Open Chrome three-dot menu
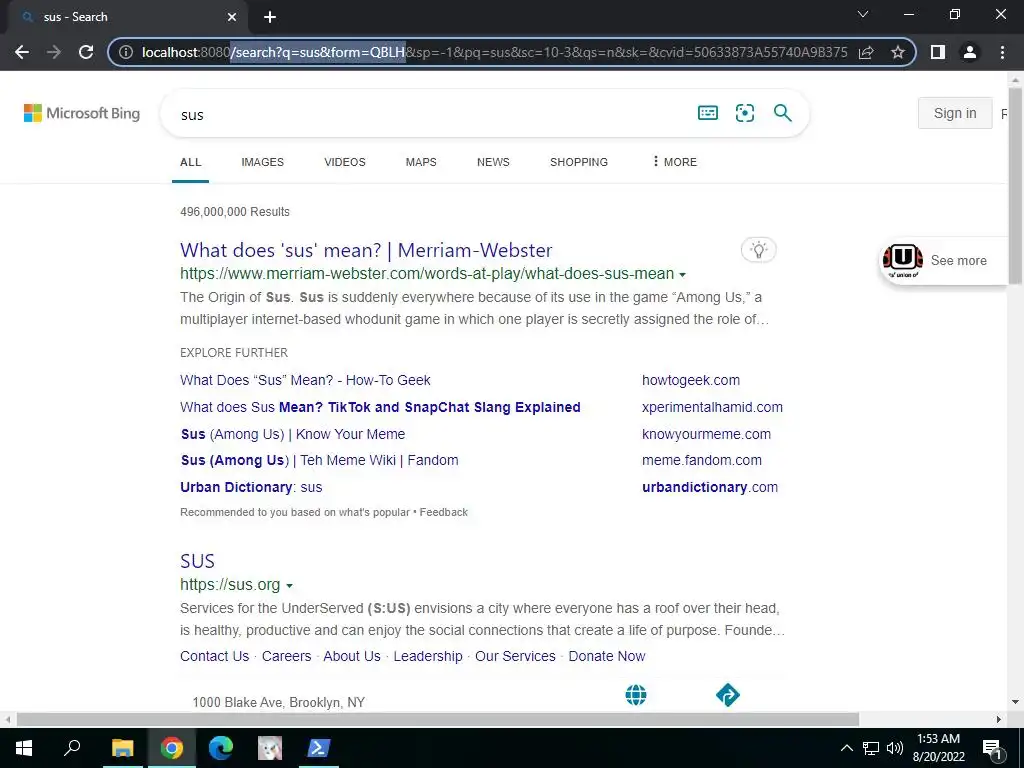The height and width of the screenshot is (768, 1024). 1002,52
